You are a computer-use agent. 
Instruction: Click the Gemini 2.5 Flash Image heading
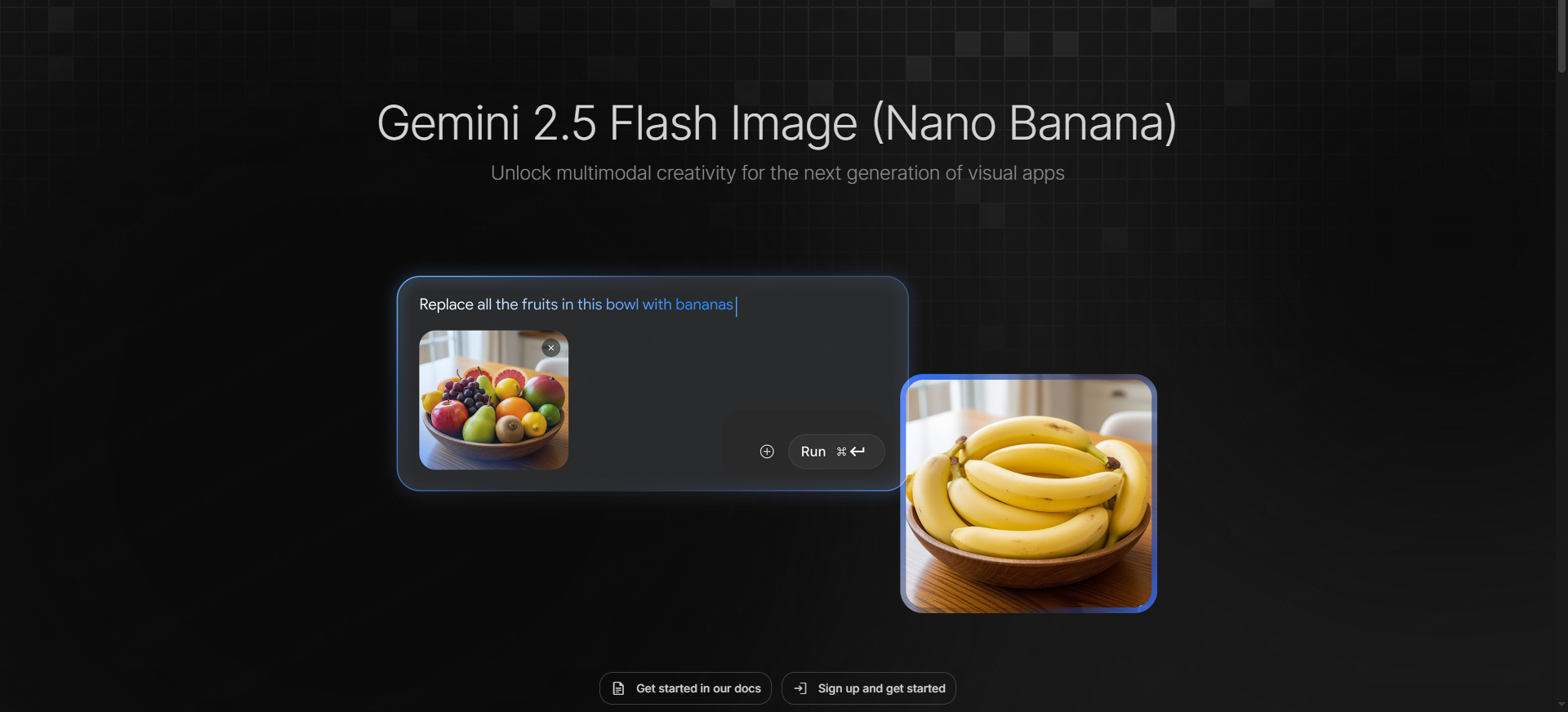pyautogui.click(x=777, y=123)
